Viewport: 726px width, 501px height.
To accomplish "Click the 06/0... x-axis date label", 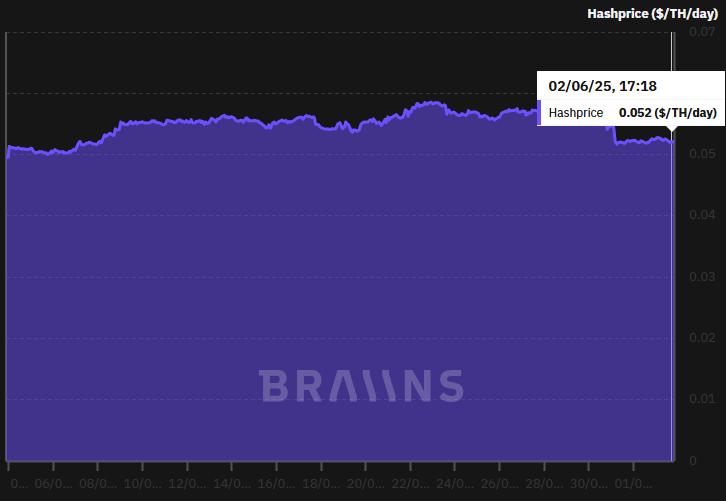I will (x=54, y=483).
